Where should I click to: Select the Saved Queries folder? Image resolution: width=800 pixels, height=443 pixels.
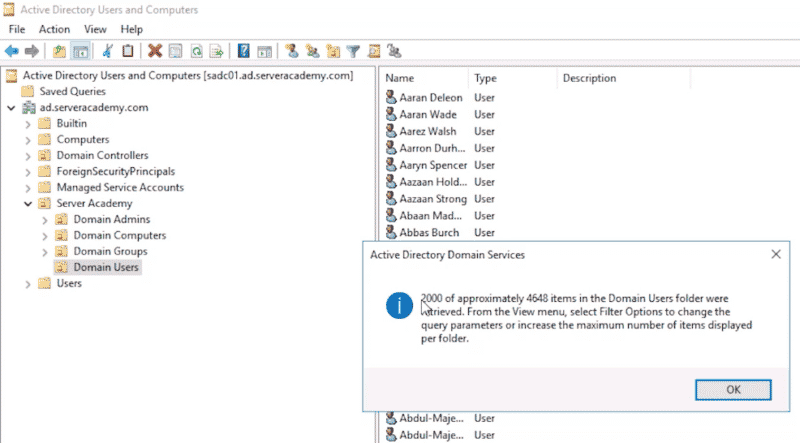click(x=72, y=92)
